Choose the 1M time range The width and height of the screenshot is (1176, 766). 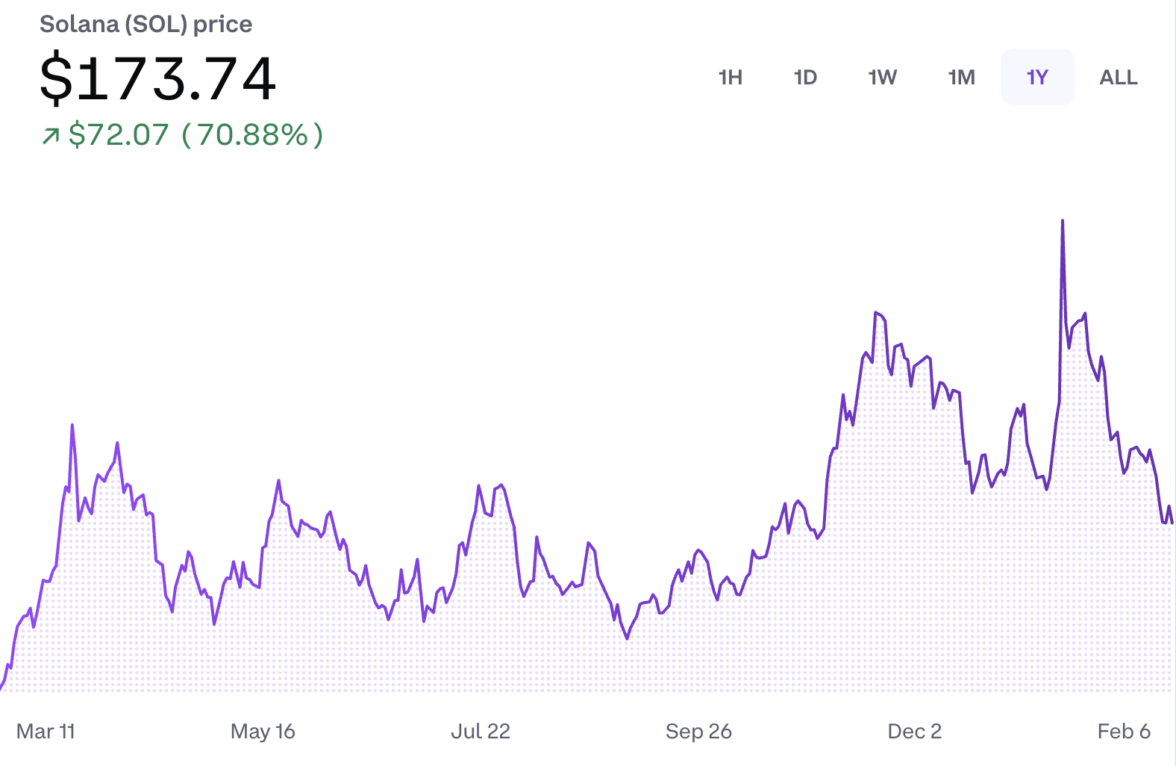[x=961, y=77]
